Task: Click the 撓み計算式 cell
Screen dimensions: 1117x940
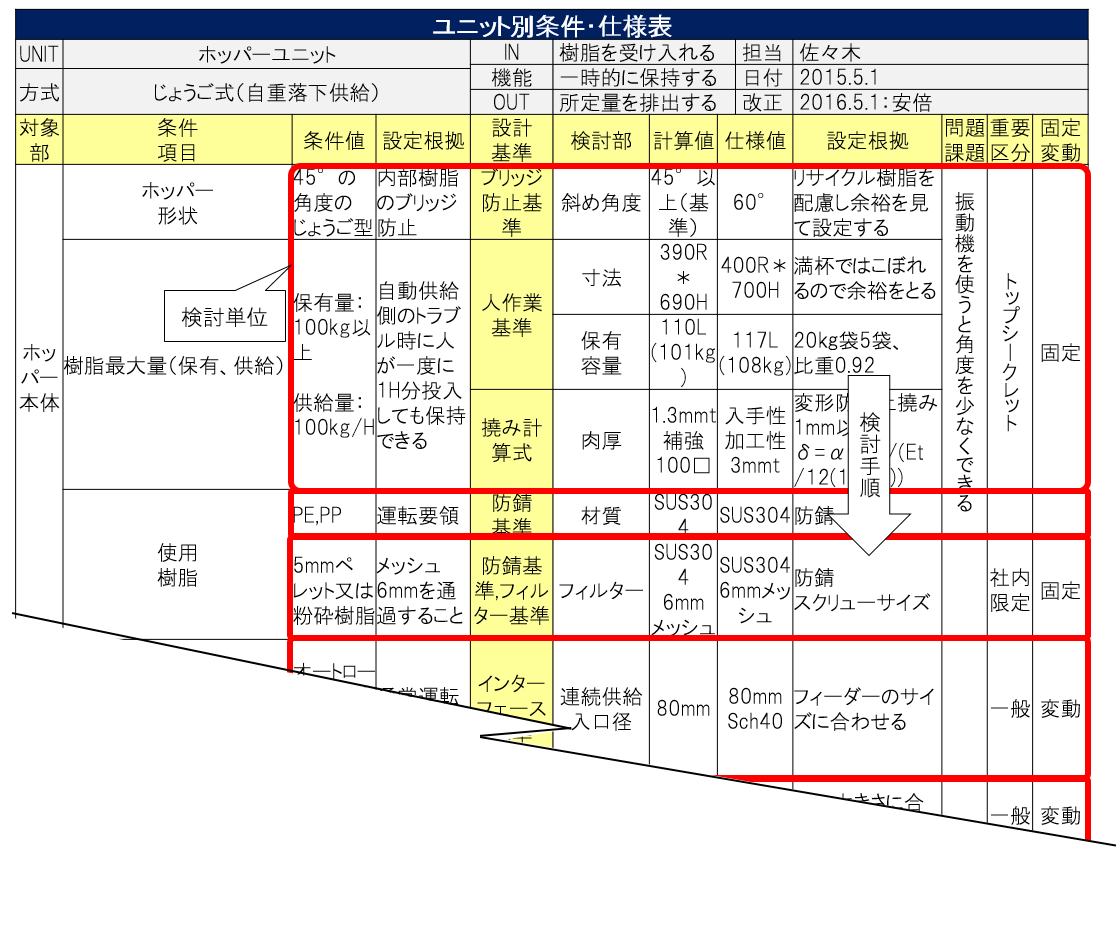Action: [511, 440]
